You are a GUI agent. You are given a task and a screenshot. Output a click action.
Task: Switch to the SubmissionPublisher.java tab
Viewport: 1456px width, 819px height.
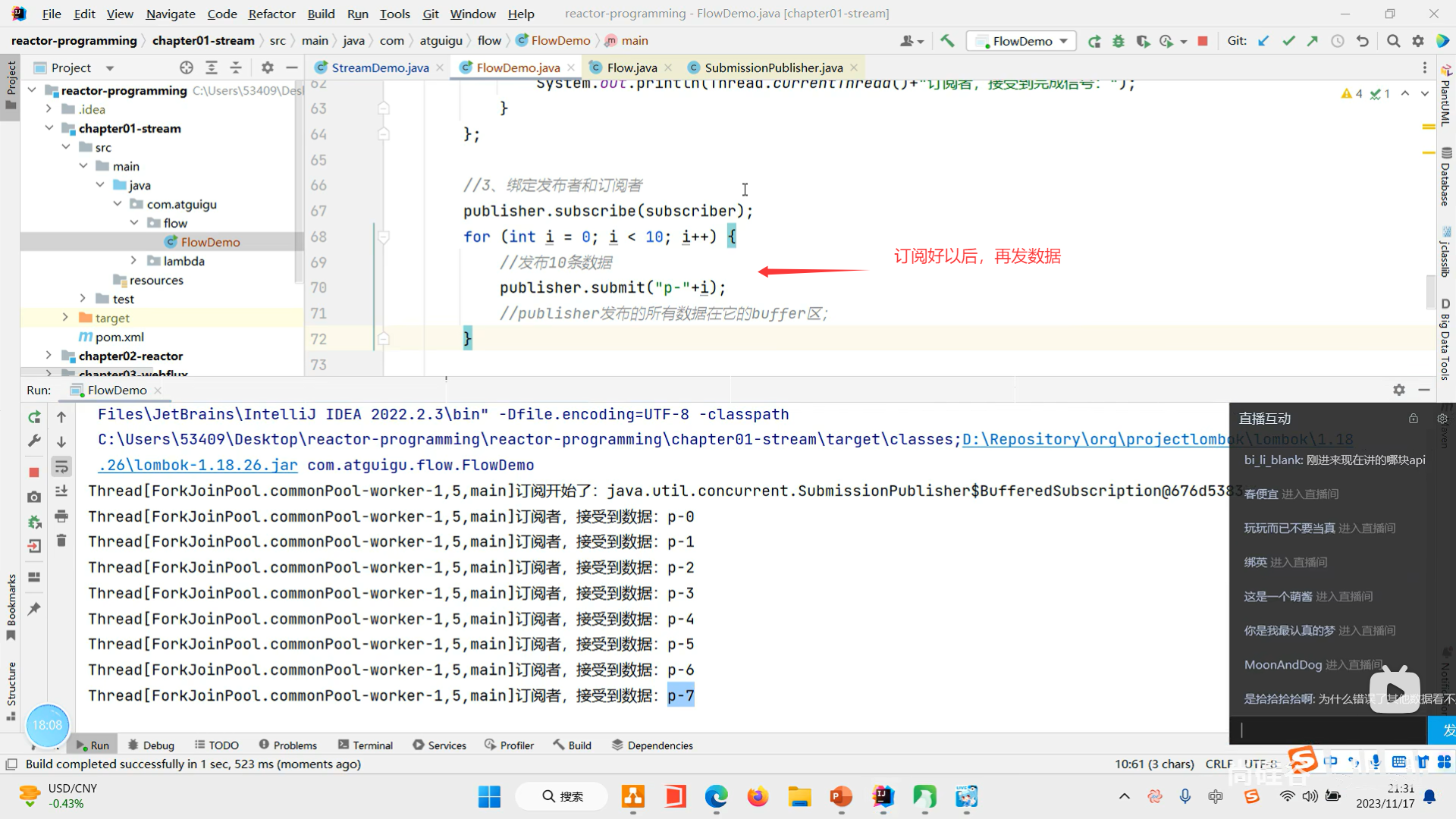(773, 67)
